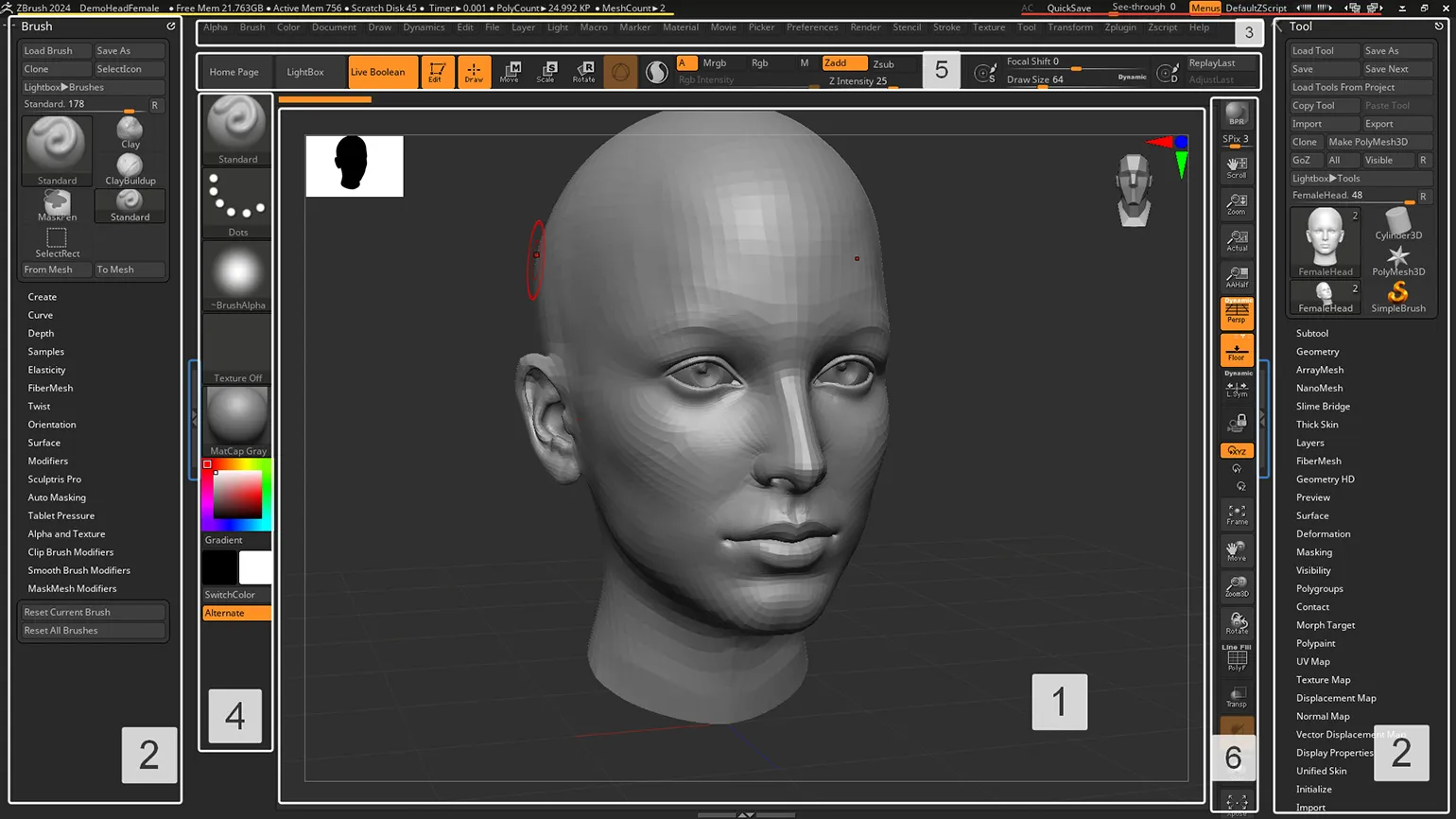Toggle the Persp perspective view

click(x=1237, y=313)
